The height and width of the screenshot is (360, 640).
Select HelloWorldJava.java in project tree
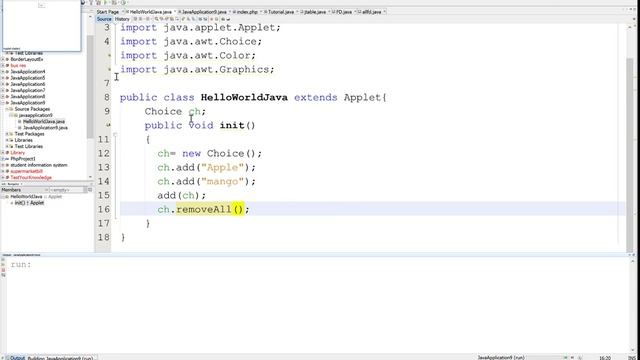click(x=44, y=122)
